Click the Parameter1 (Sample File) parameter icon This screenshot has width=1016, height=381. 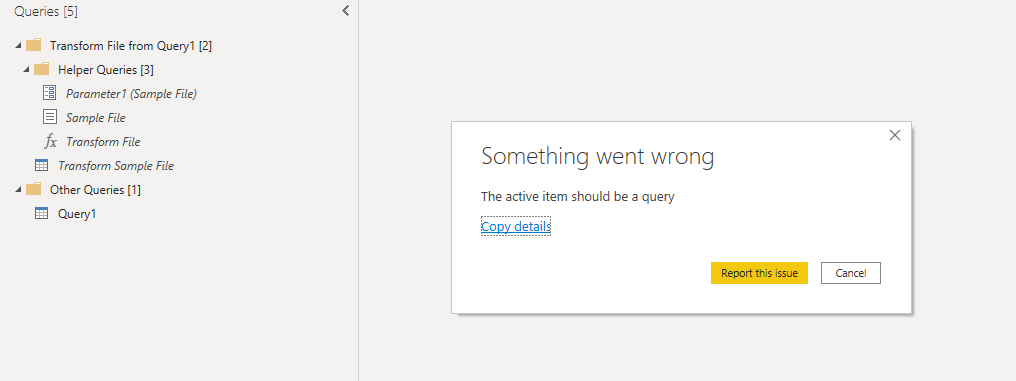pos(49,93)
